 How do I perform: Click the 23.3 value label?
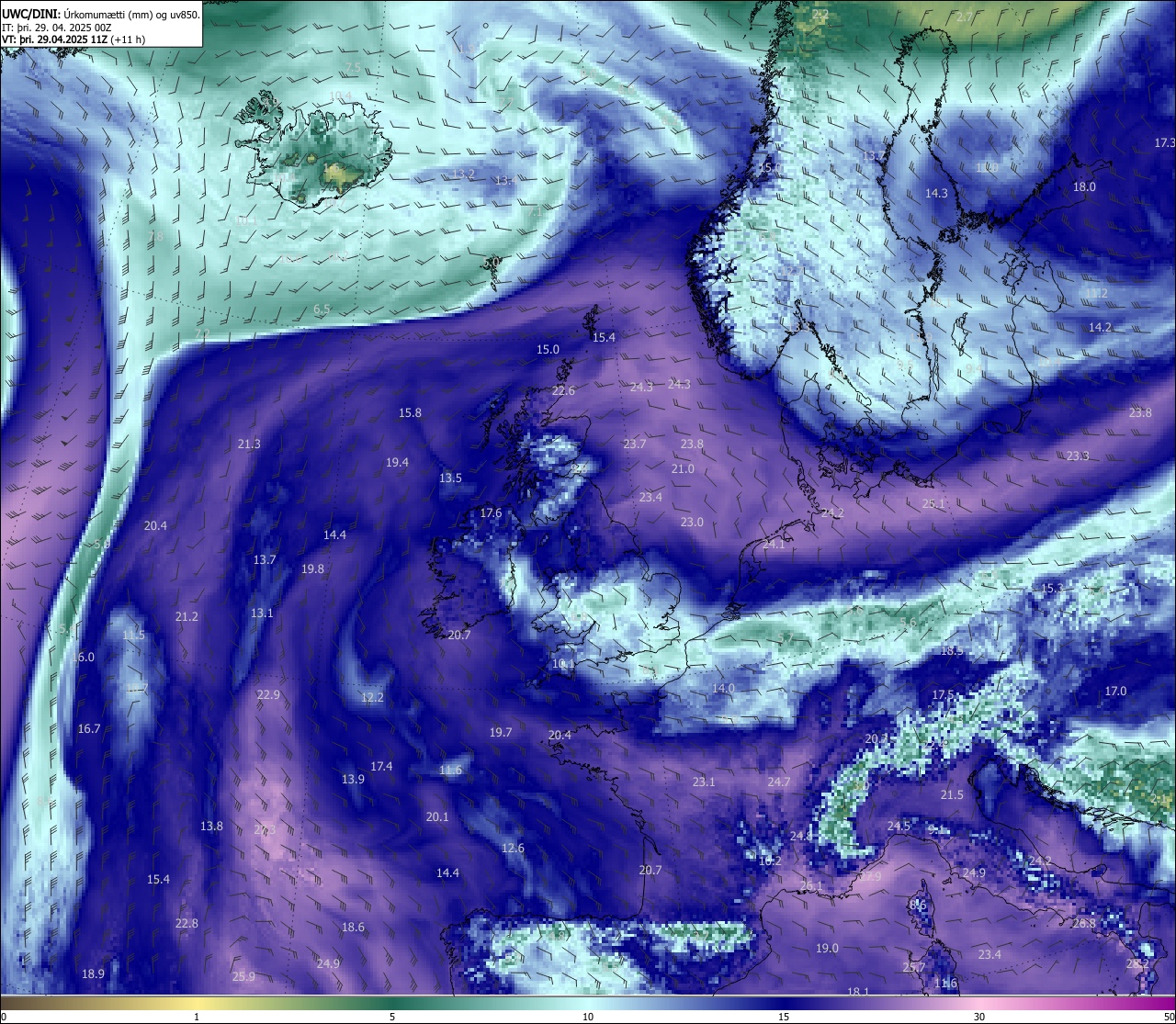coord(1078,456)
